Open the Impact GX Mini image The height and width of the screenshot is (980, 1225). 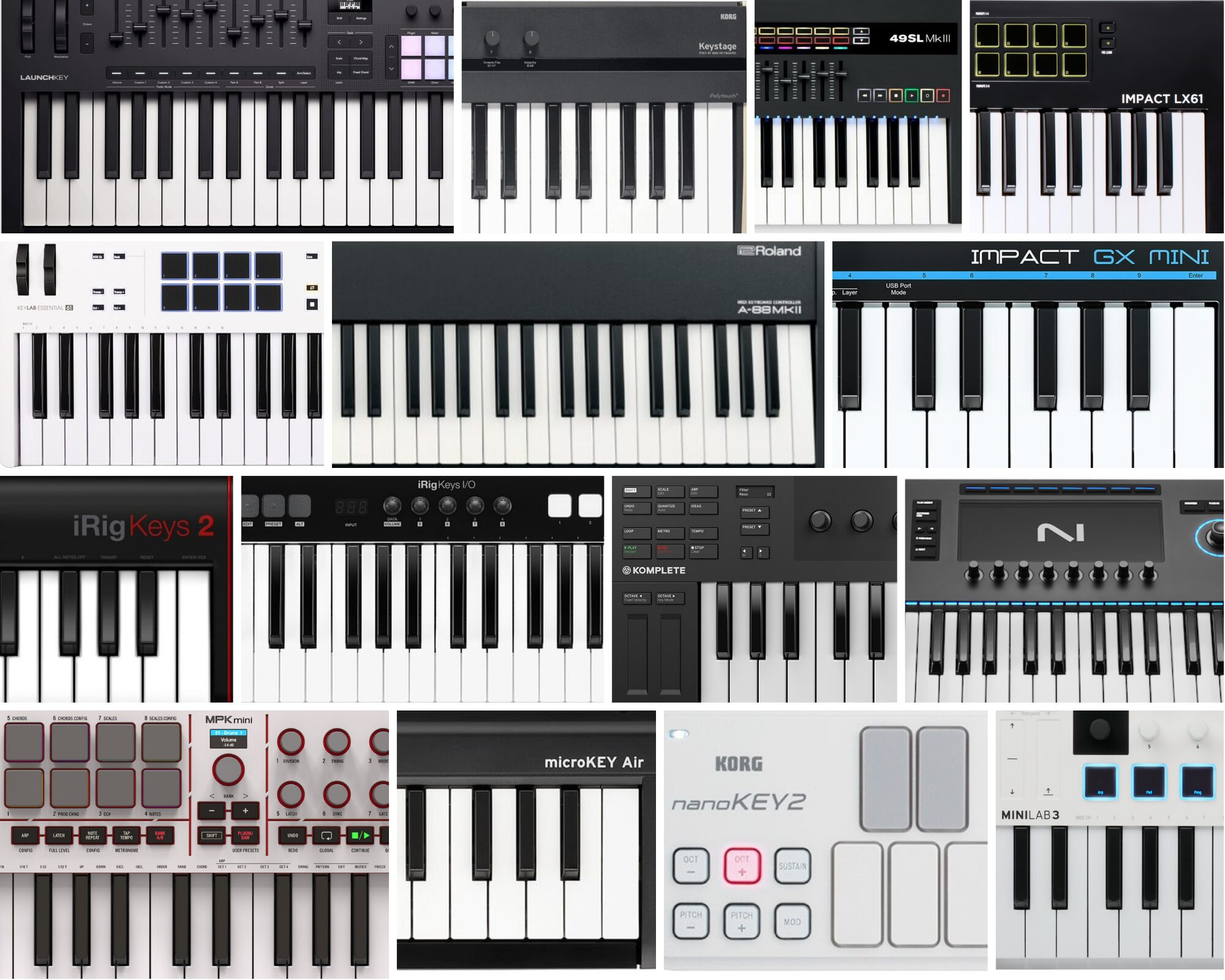click(x=1028, y=354)
